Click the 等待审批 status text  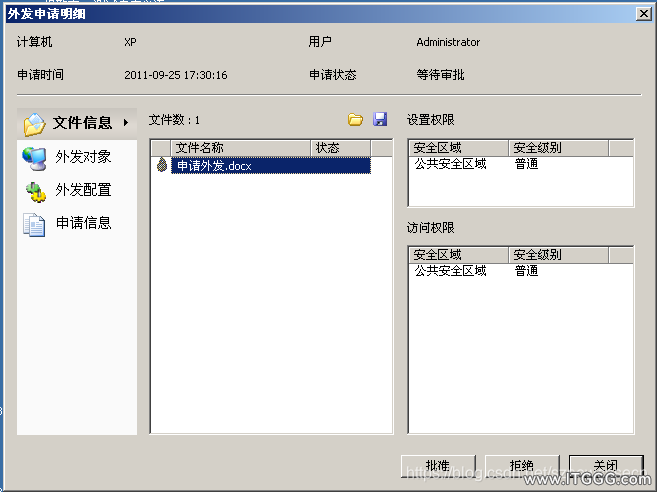click(x=440, y=75)
